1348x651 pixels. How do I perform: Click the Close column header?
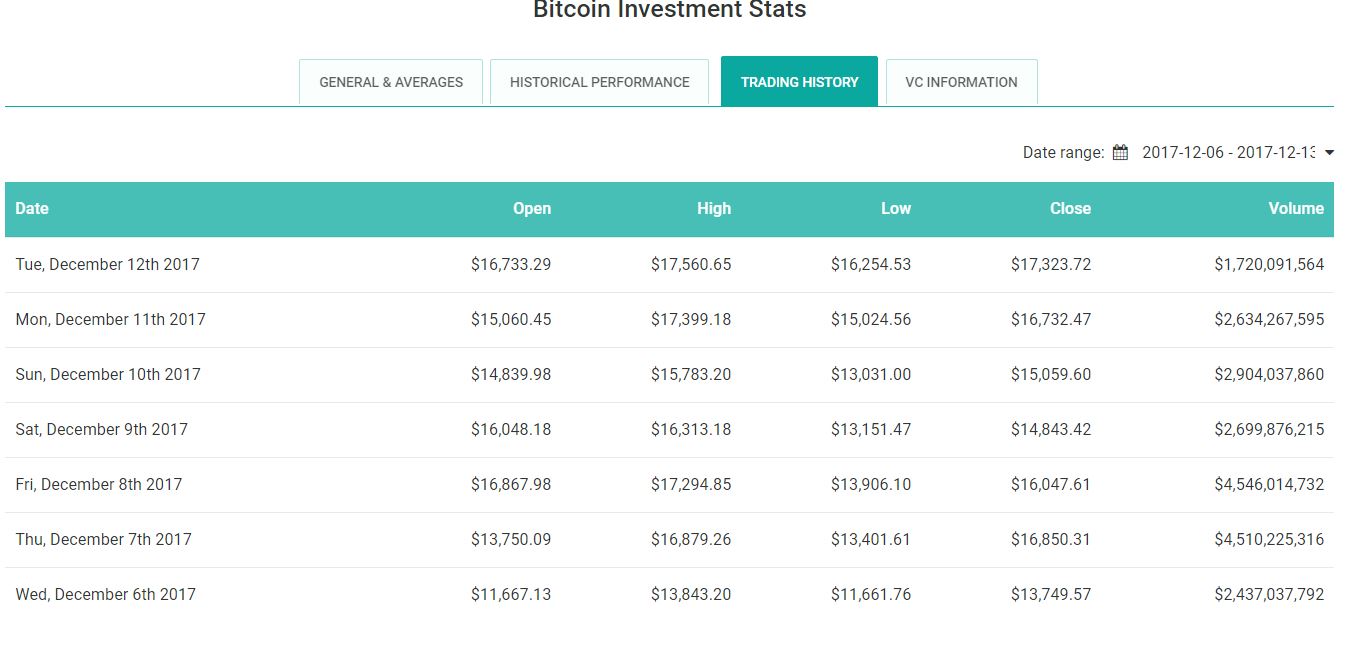tap(1070, 209)
